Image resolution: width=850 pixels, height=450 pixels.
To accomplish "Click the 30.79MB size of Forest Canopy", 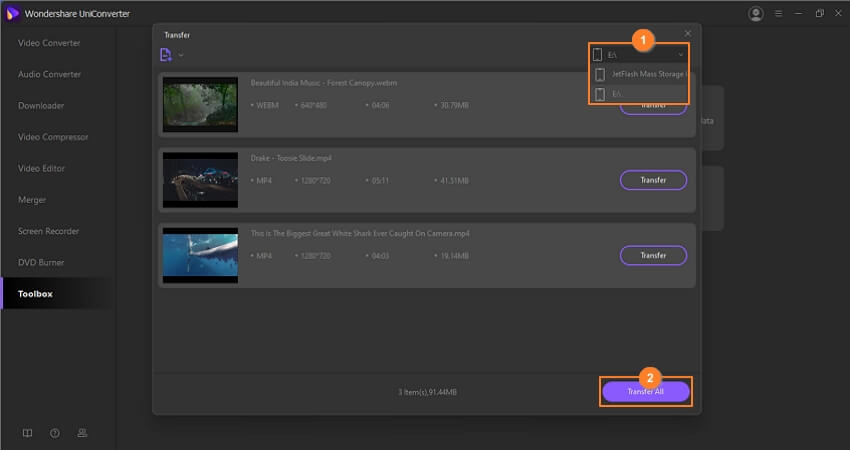I will point(454,105).
